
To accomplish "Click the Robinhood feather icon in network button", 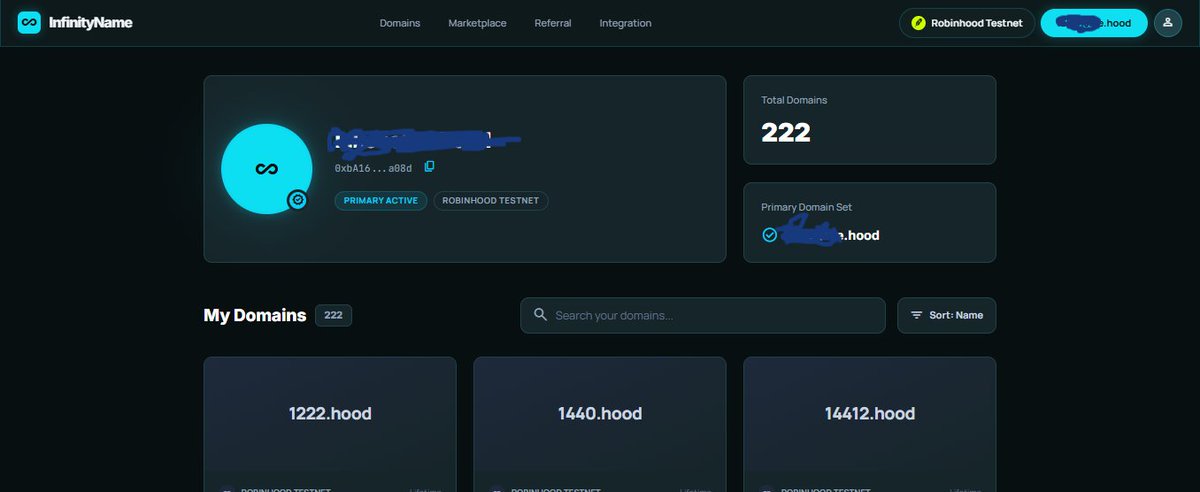I will tap(918, 23).
